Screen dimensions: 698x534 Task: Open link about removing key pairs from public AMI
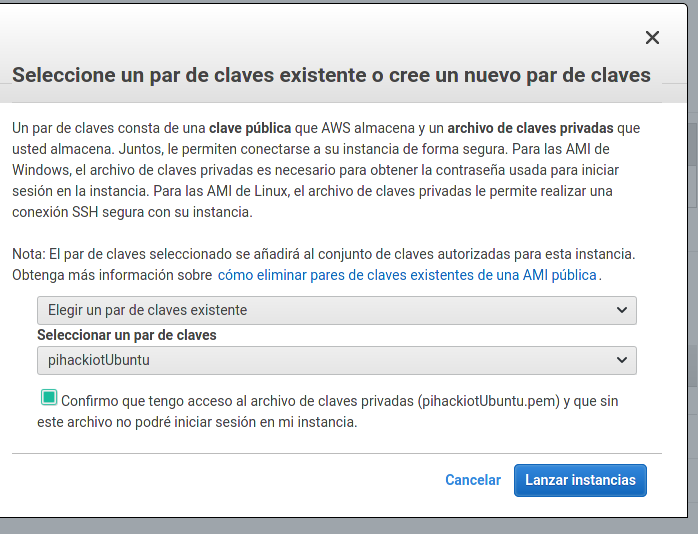pyautogui.click(x=407, y=275)
